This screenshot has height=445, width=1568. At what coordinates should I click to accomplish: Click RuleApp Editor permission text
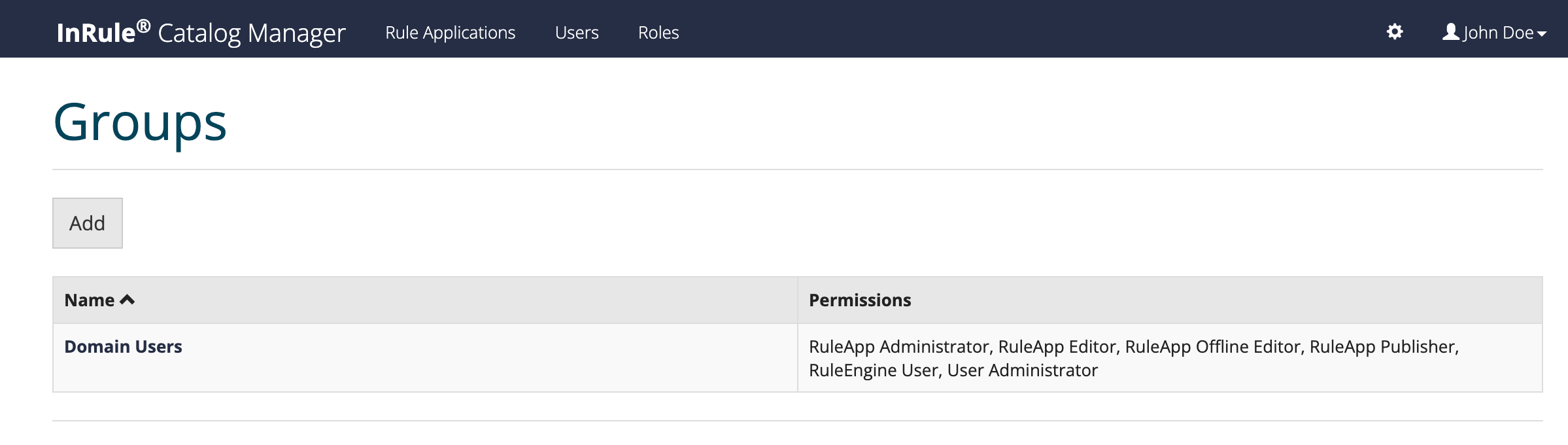click(x=1057, y=346)
